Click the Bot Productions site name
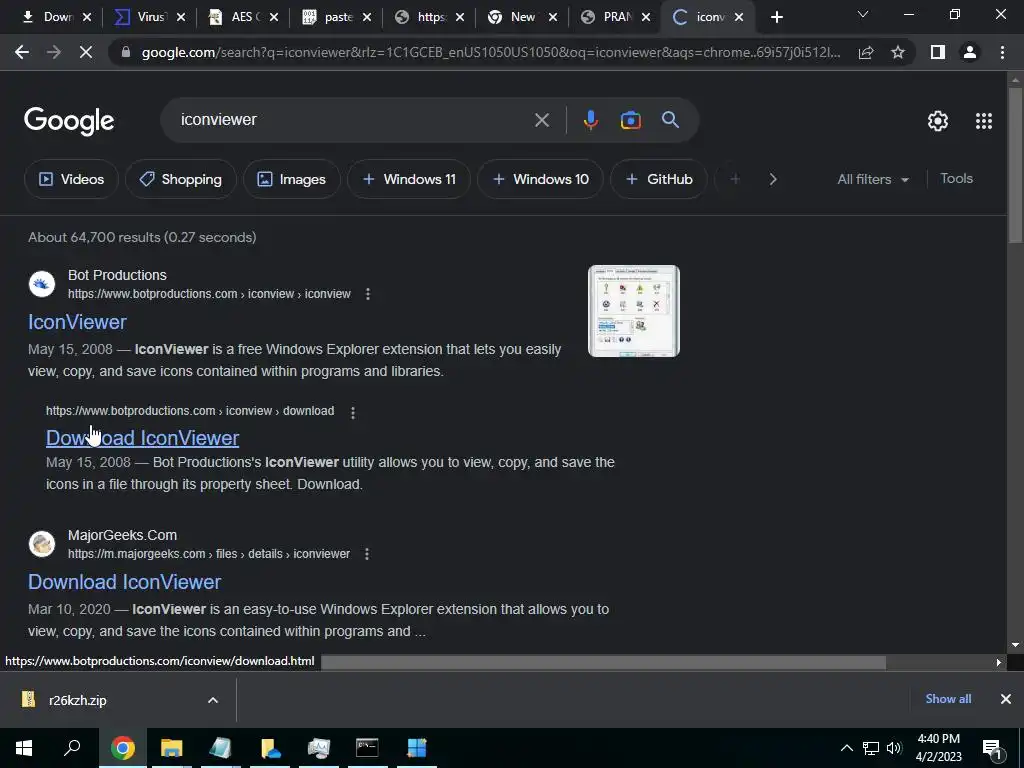 [117, 275]
